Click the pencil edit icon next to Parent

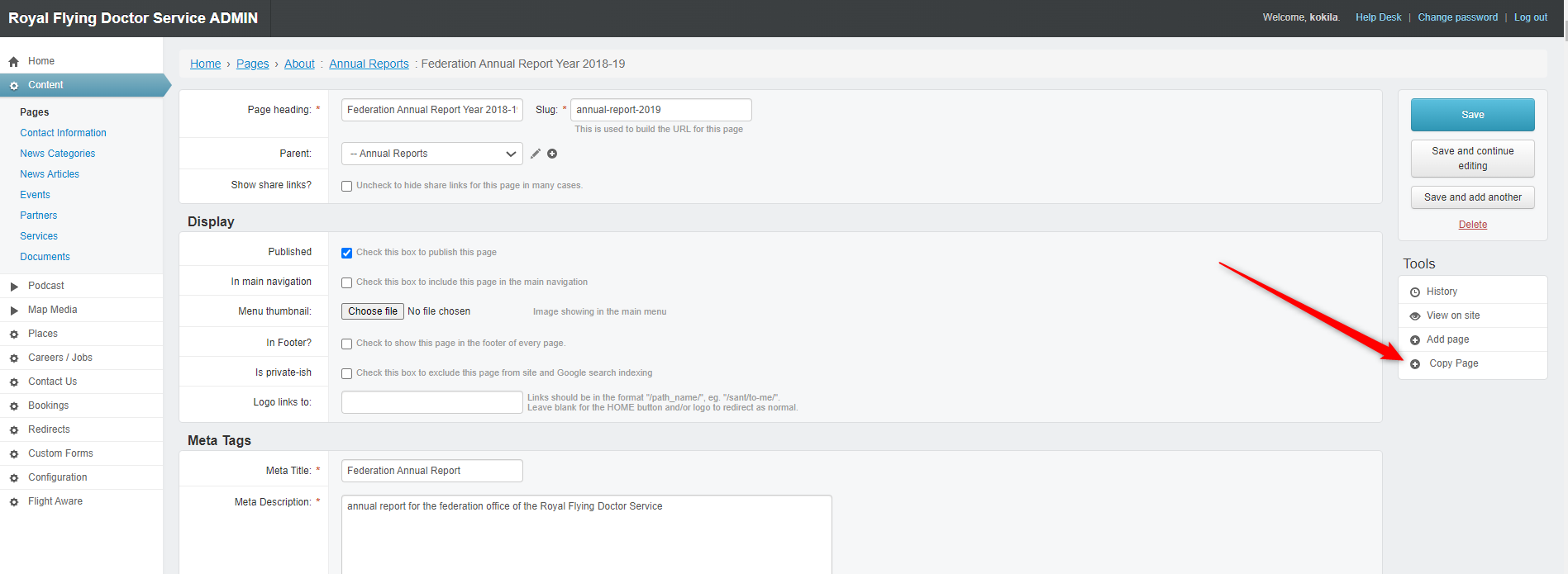point(536,154)
